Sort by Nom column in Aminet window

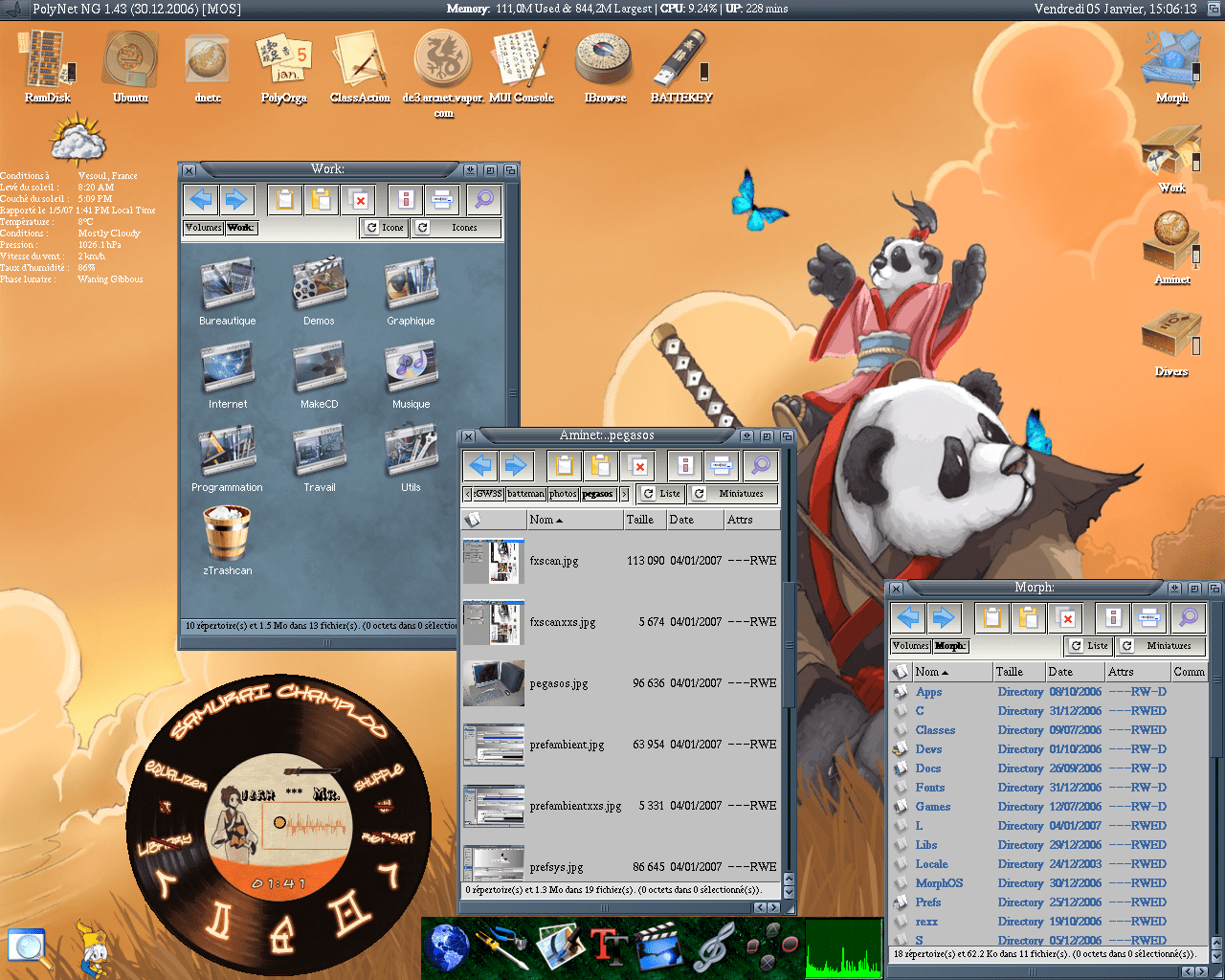(x=574, y=520)
